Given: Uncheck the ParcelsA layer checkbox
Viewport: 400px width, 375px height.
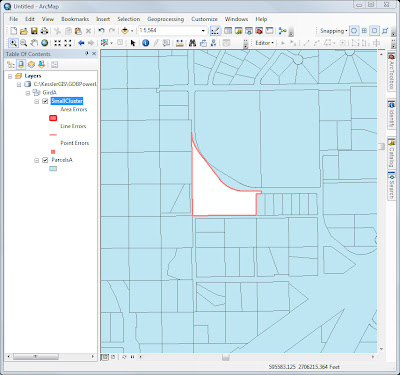Looking at the screenshot, I should (x=45, y=160).
